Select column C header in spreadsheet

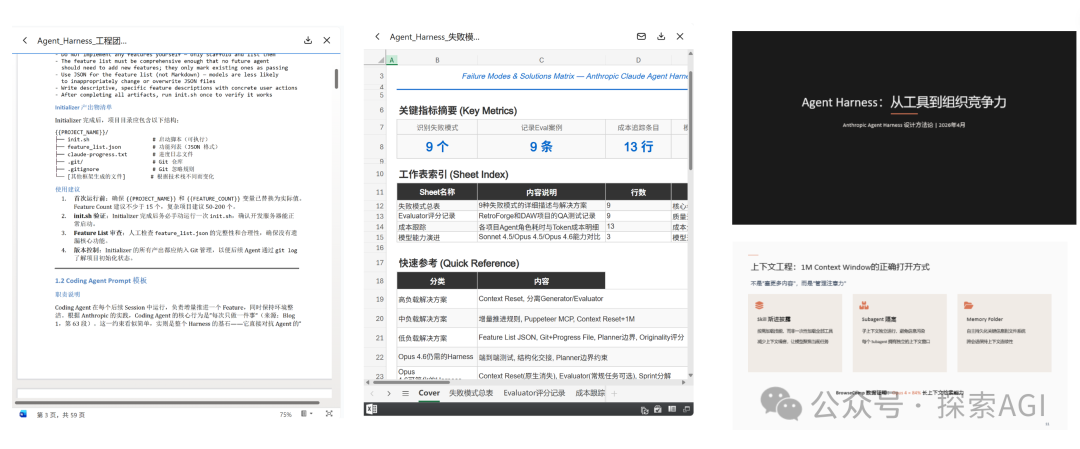tap(541, 61)
